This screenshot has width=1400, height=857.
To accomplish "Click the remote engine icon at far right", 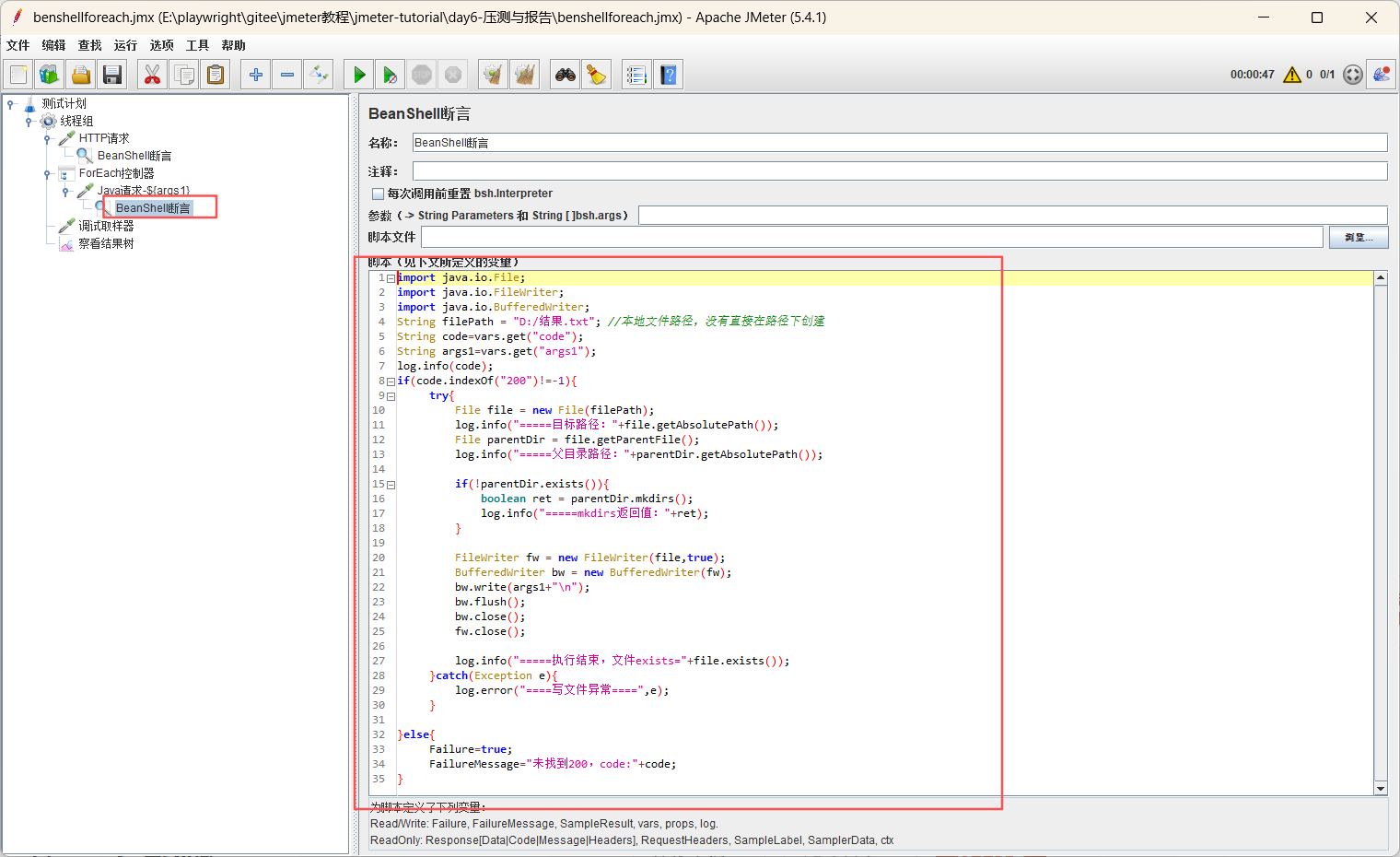I will [1382, 75].
